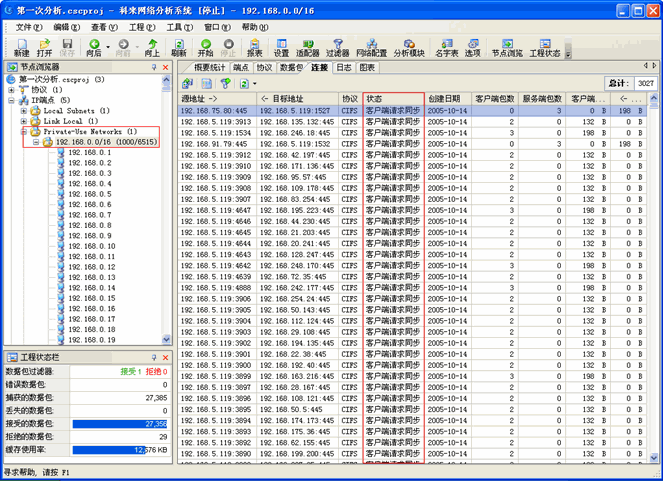Screen dimensions: 663x481
Task: Start capture with the 开始 icon
Action: (205, 47)
